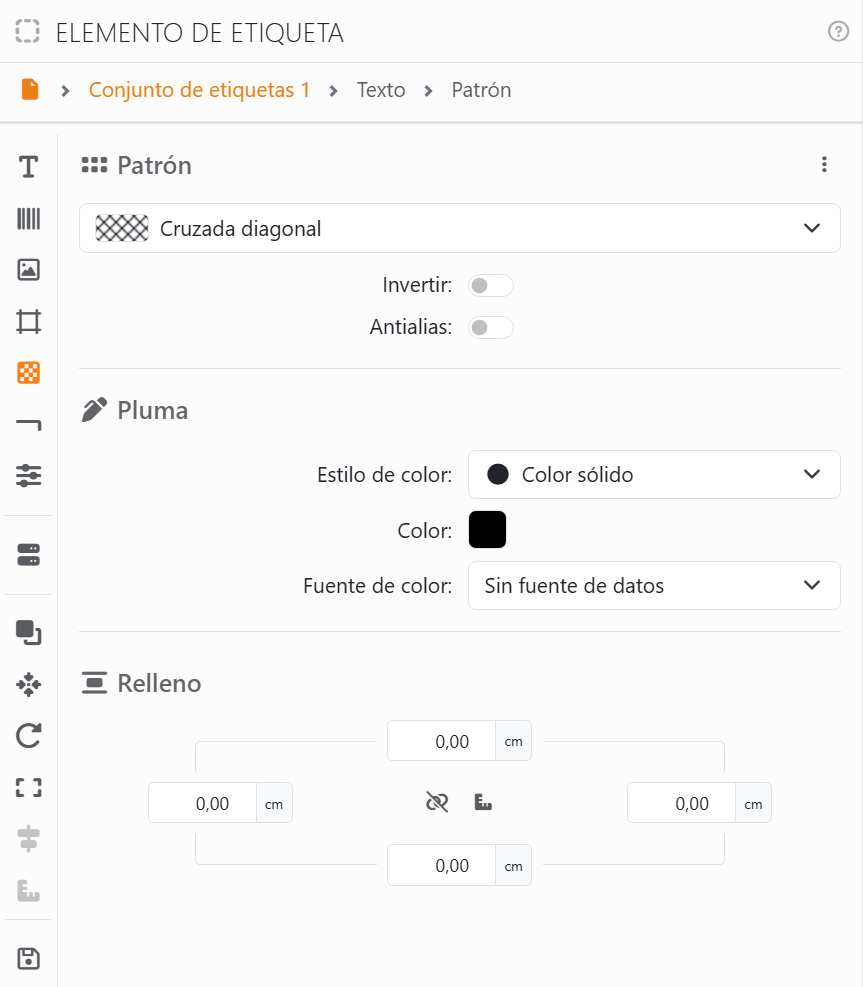Open the Patrón section three-dot menu
Image resolution: width=863 pixels, height=987 pixels.
824,165
